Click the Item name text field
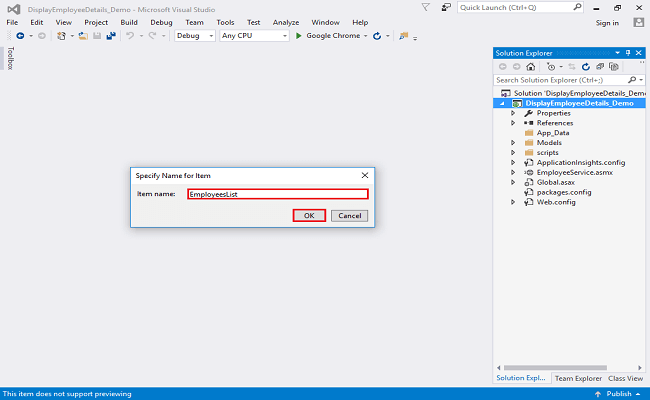The height and width of the screenshot is (400, 650). pos(278,194)
